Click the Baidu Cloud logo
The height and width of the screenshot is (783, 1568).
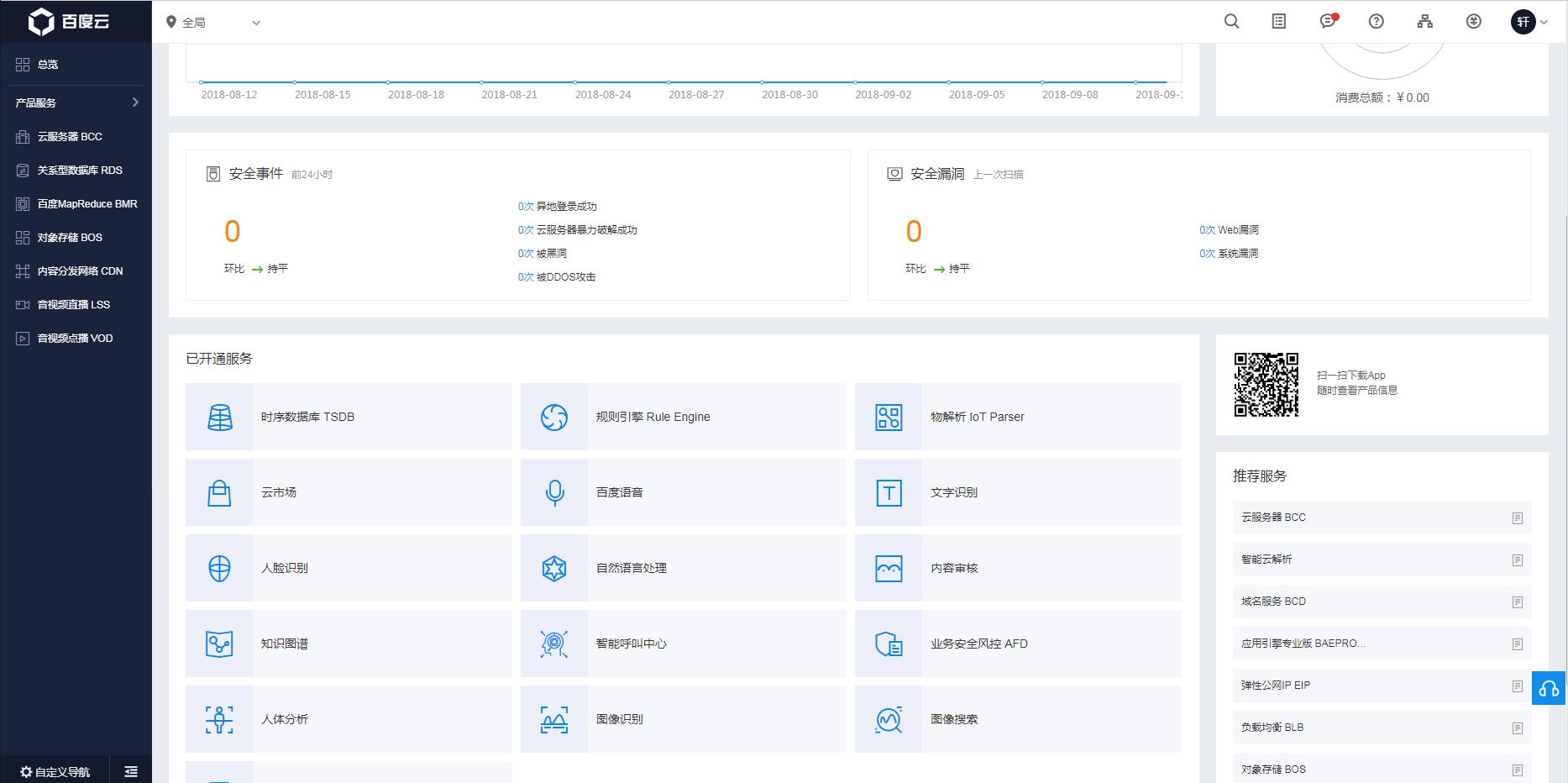pos(69,22)
